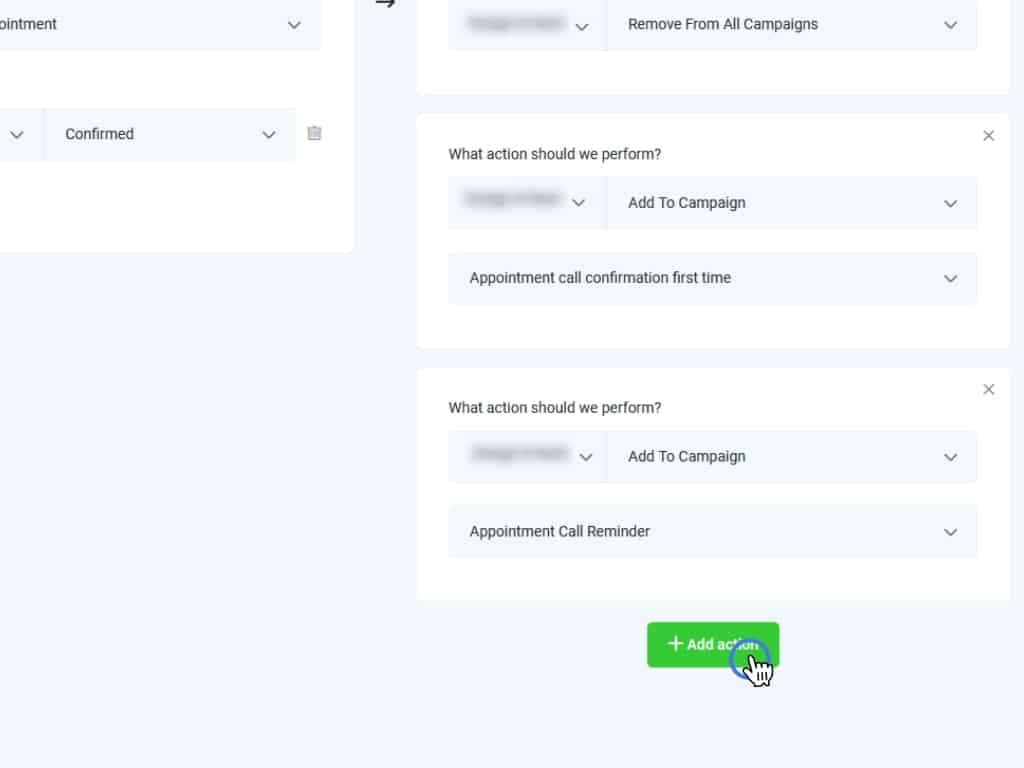The width and height of the screenshot is (1024, 768).
Task: Click the arrow icon between the panels
Action: tap(385, 3)
